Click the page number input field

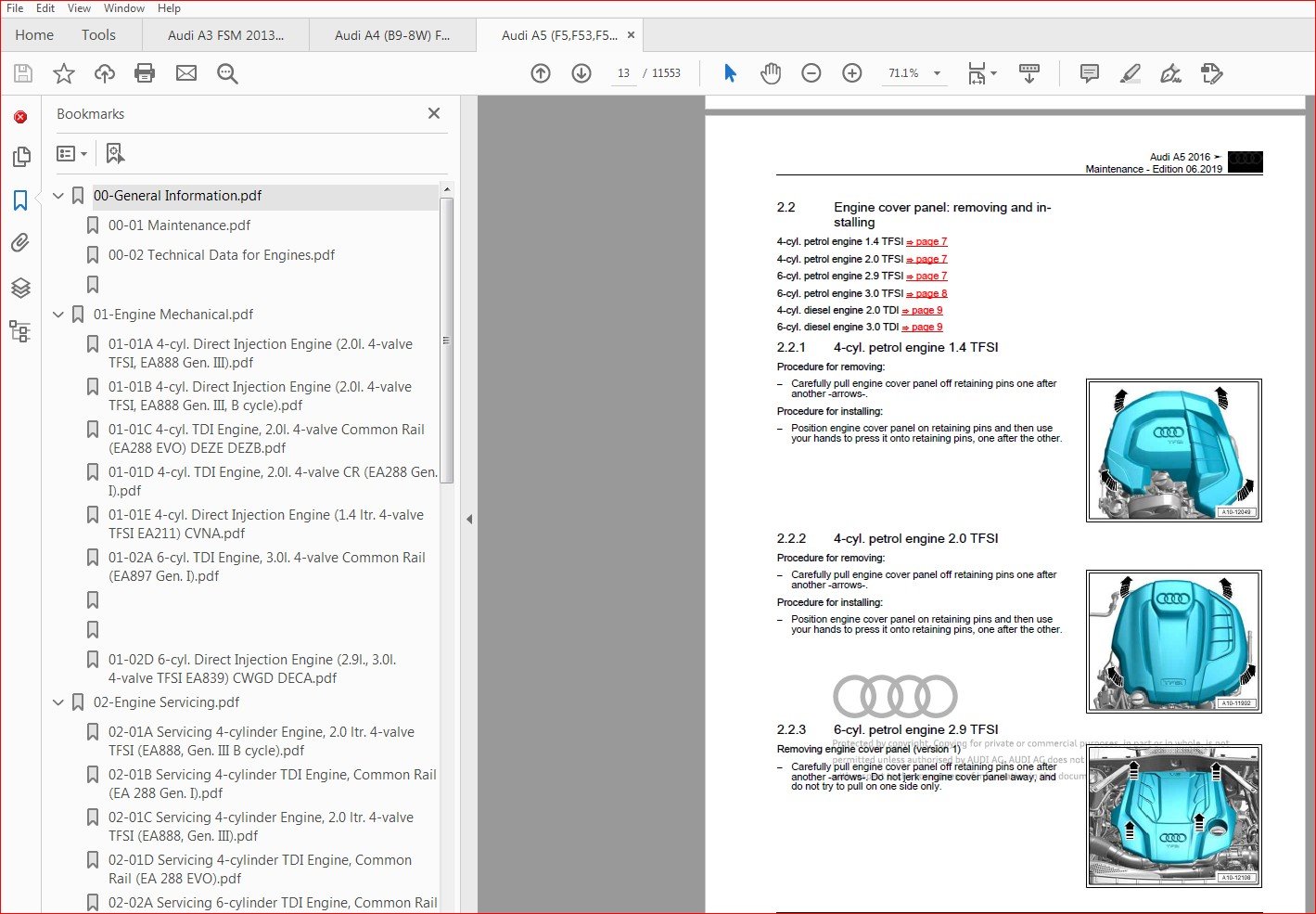[x=623, y=73]
